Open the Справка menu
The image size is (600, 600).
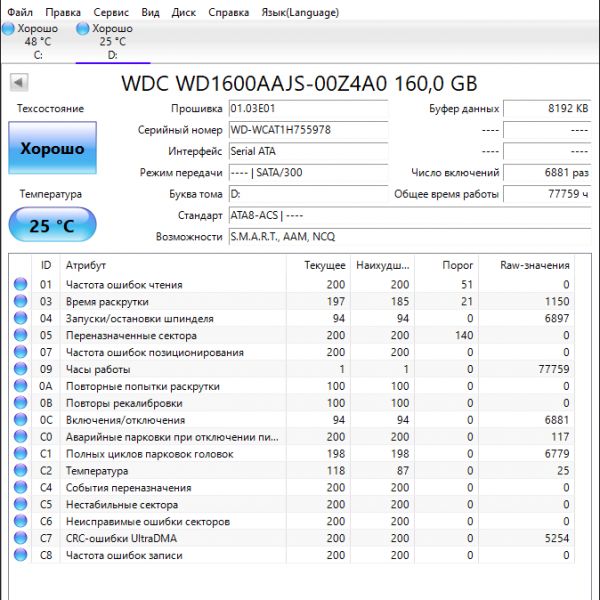click(x=228, y=13)
